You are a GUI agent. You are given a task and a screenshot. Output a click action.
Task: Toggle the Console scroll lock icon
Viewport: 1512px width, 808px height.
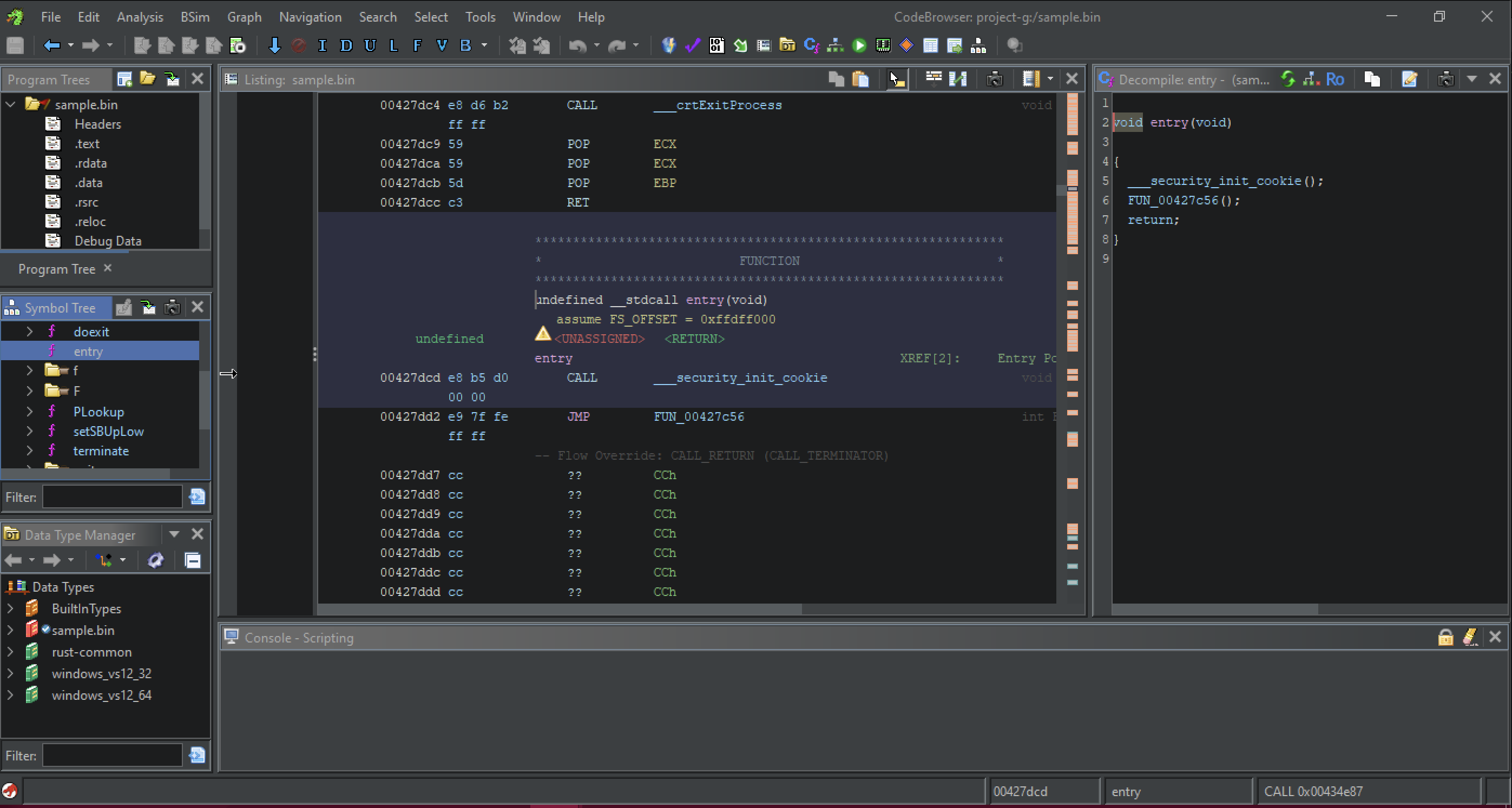[x=1445, y=637]
